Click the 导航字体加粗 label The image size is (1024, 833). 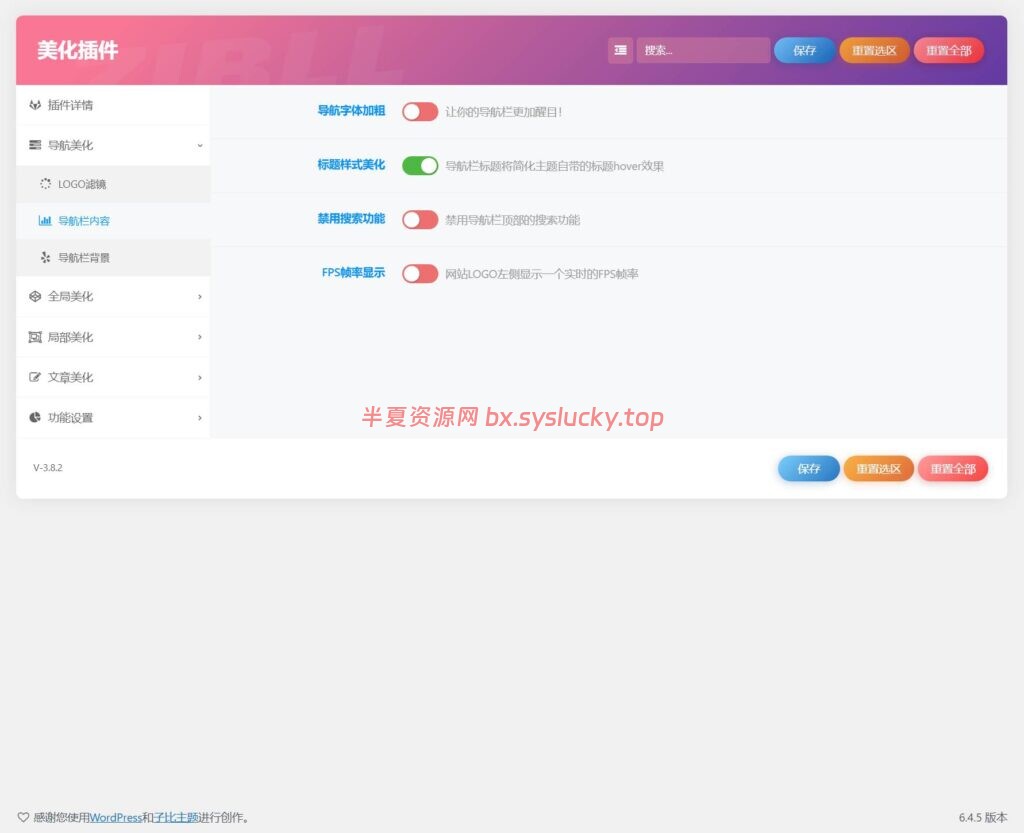351,111
